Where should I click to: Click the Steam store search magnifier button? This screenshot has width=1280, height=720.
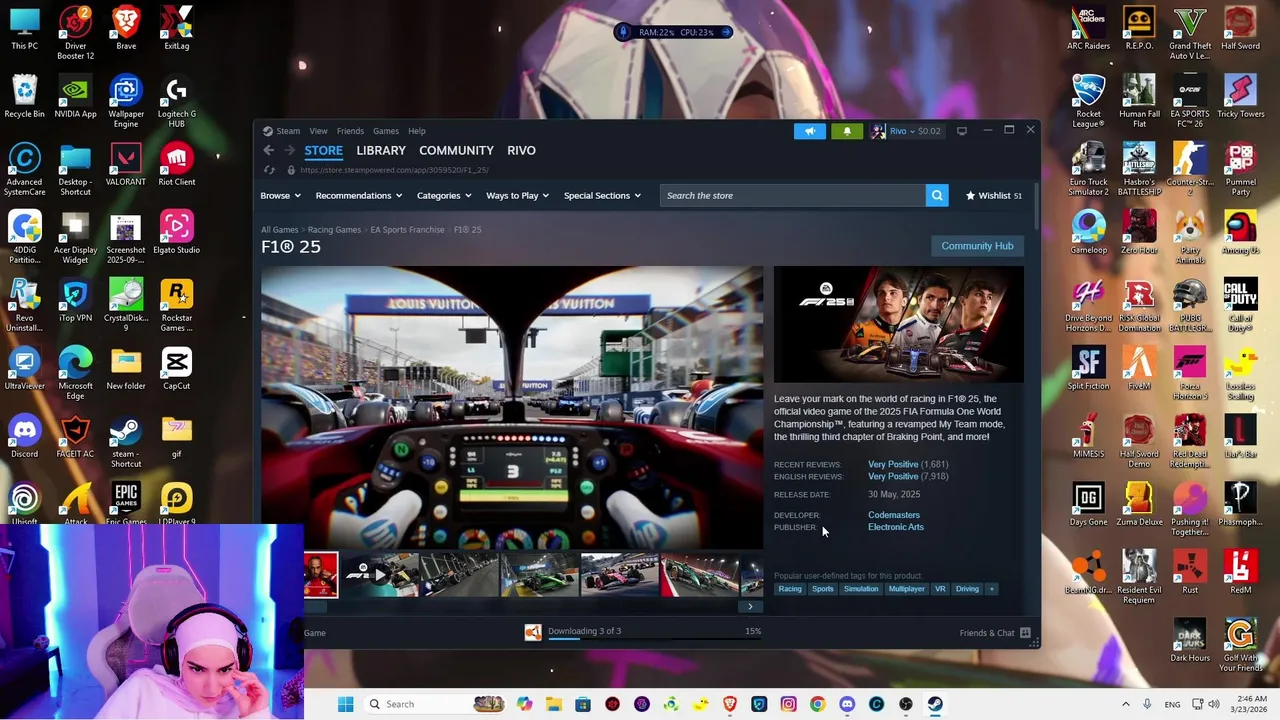coord(937,195)
